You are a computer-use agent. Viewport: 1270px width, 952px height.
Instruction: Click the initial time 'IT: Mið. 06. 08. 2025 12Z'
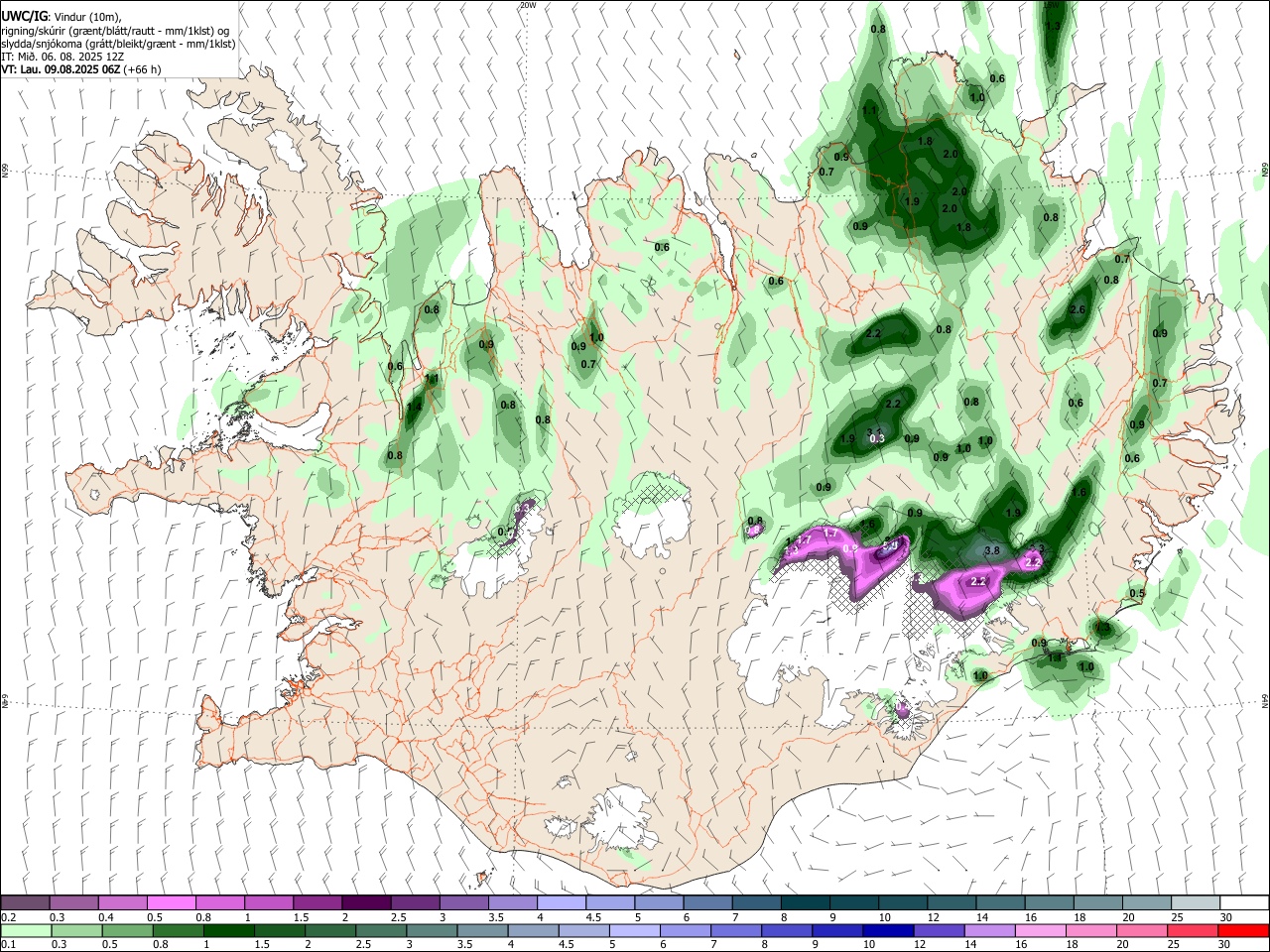click(x=63, y=57)
